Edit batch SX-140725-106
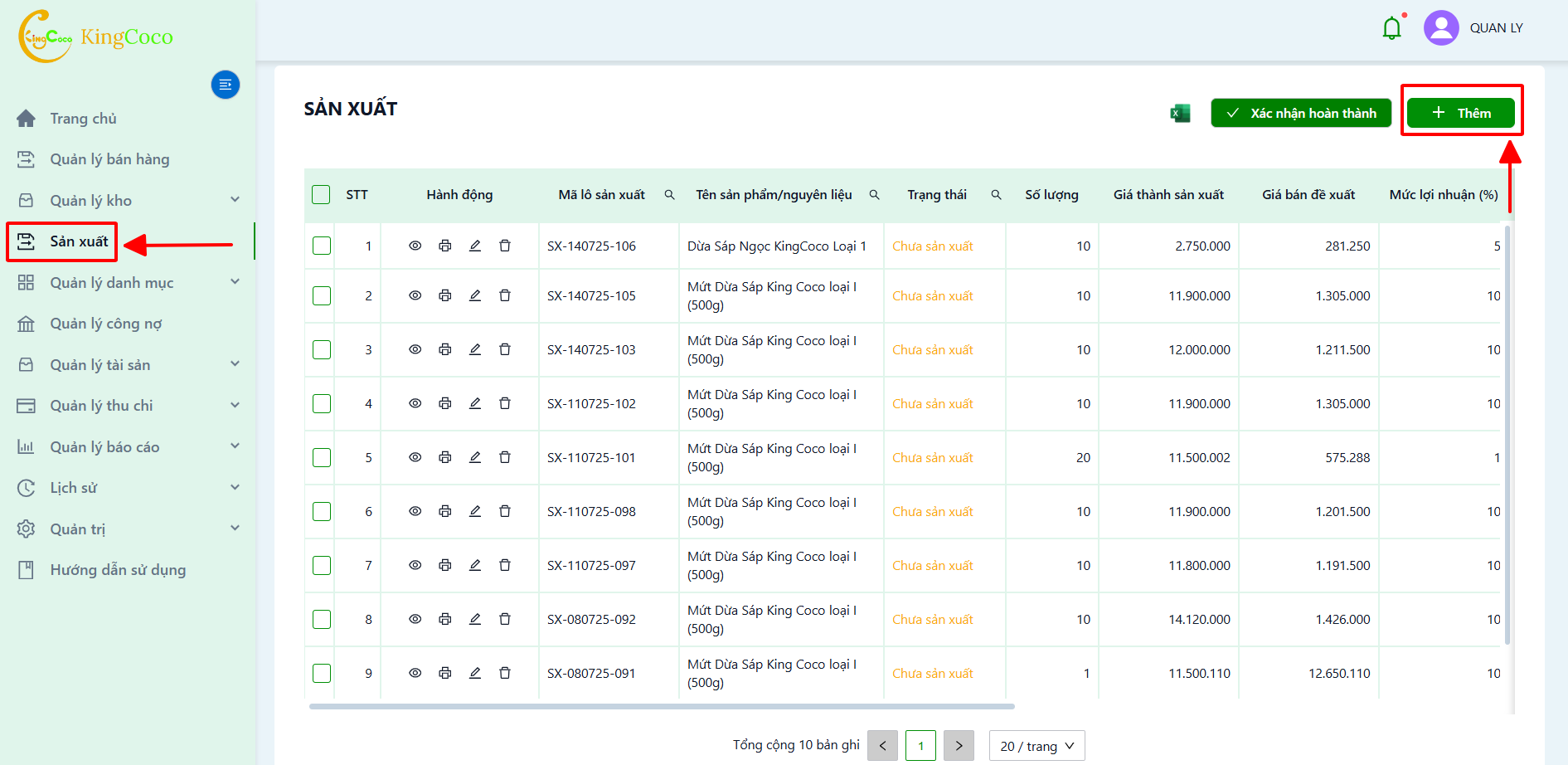 point(475,246)
